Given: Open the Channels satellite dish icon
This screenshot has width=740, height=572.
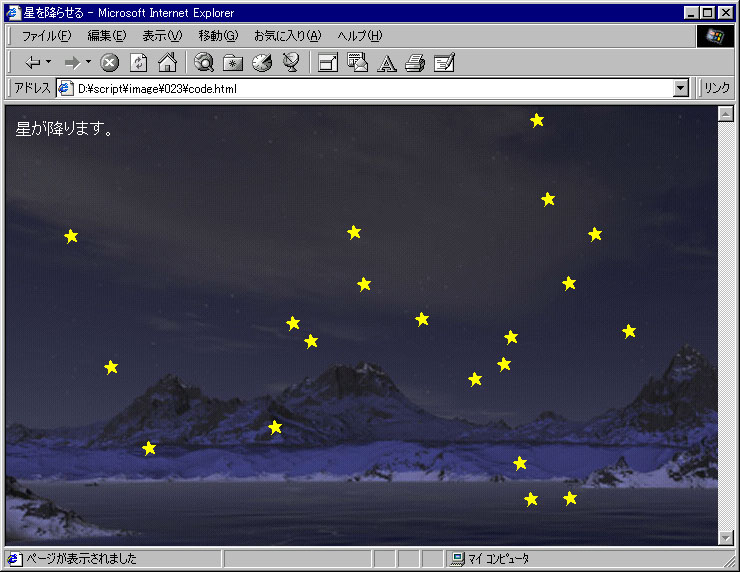Looking at the screenshot, I should (x=291, y=62).
